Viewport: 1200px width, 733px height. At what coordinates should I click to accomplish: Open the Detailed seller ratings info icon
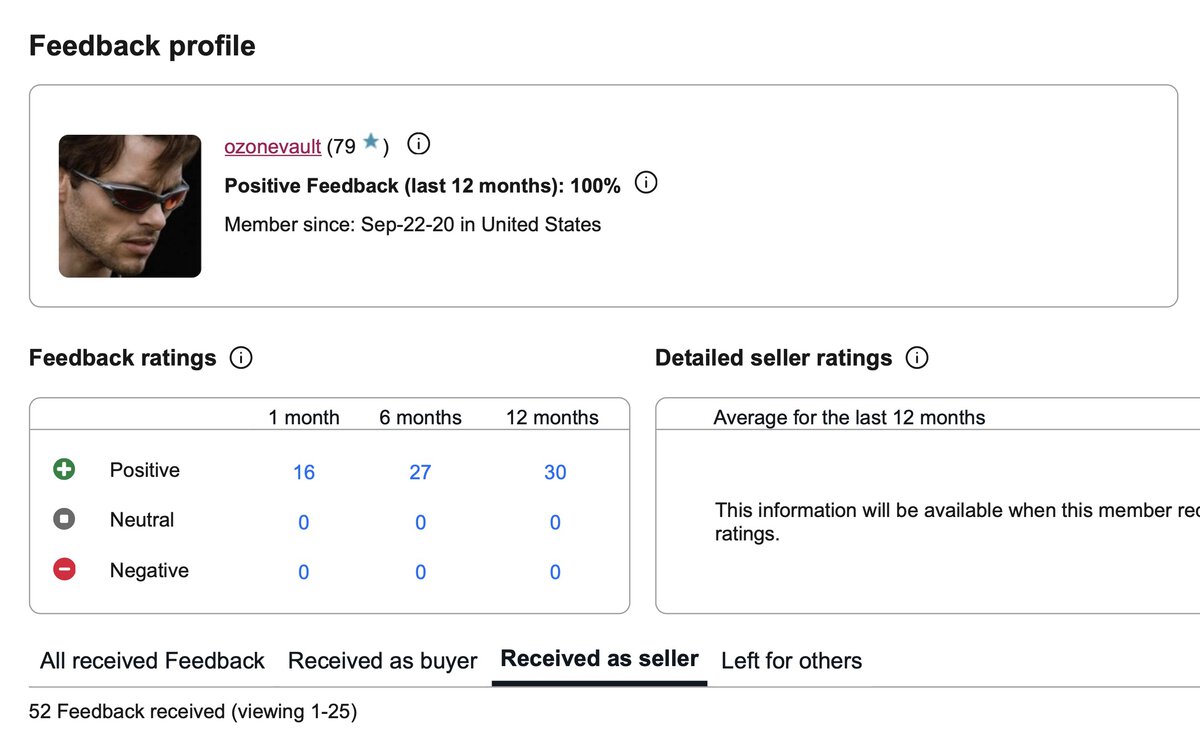click(916, 358)
